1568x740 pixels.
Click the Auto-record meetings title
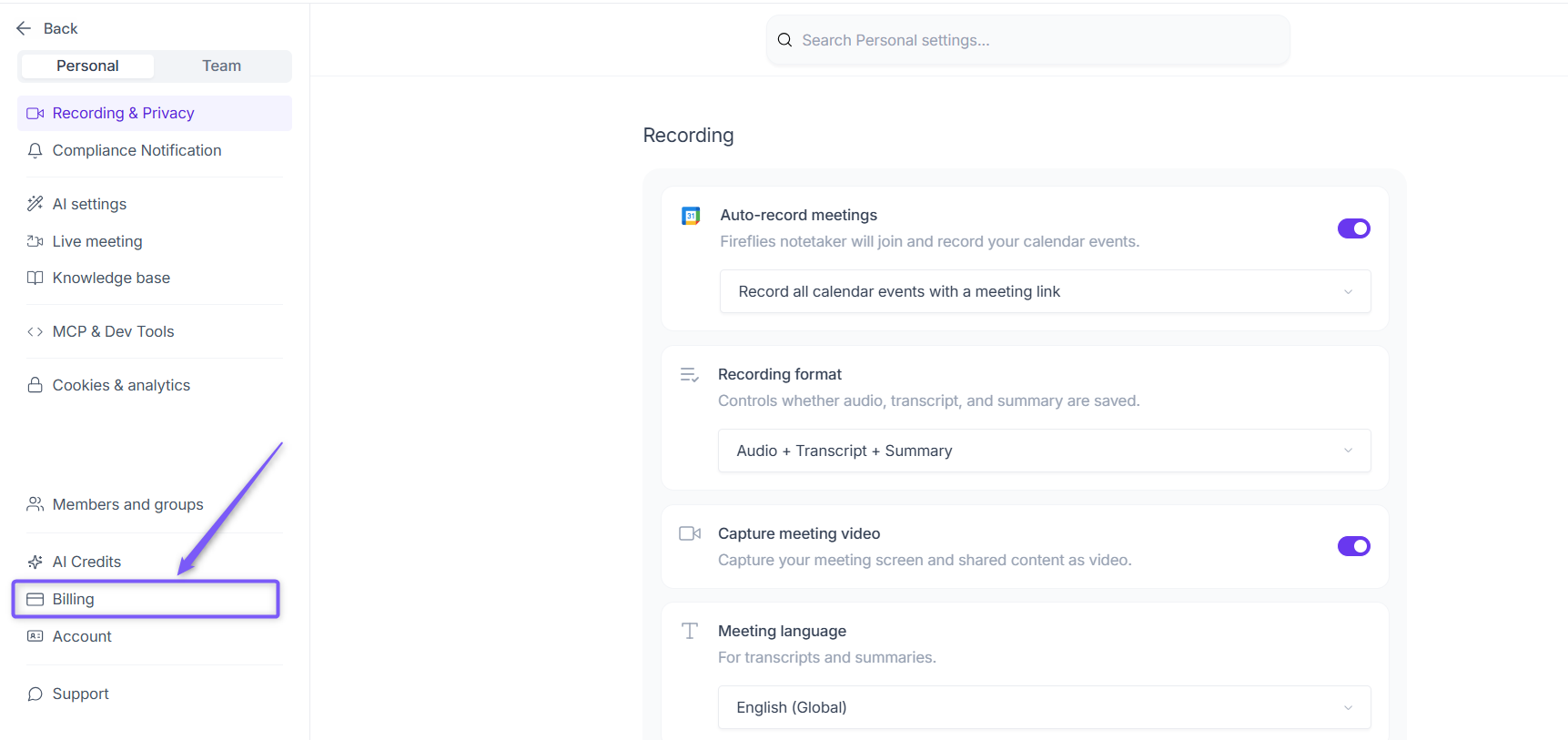point(799,215)
